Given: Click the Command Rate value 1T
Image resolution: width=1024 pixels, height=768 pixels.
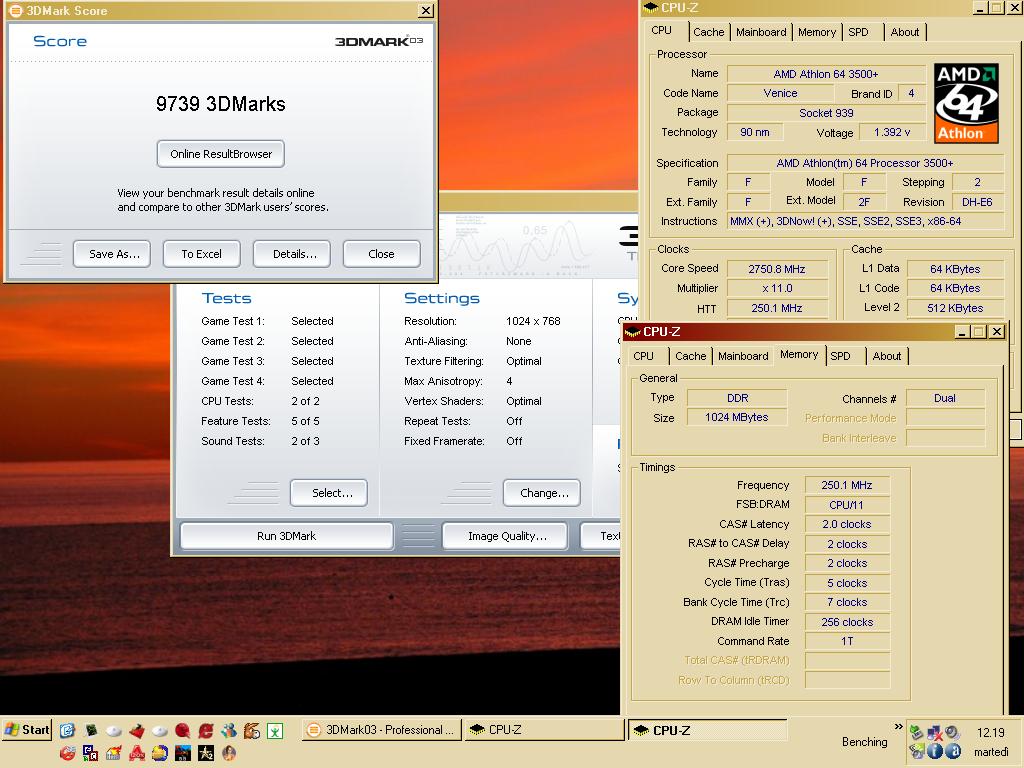Looking at the screenshot, I should point(846,641).
